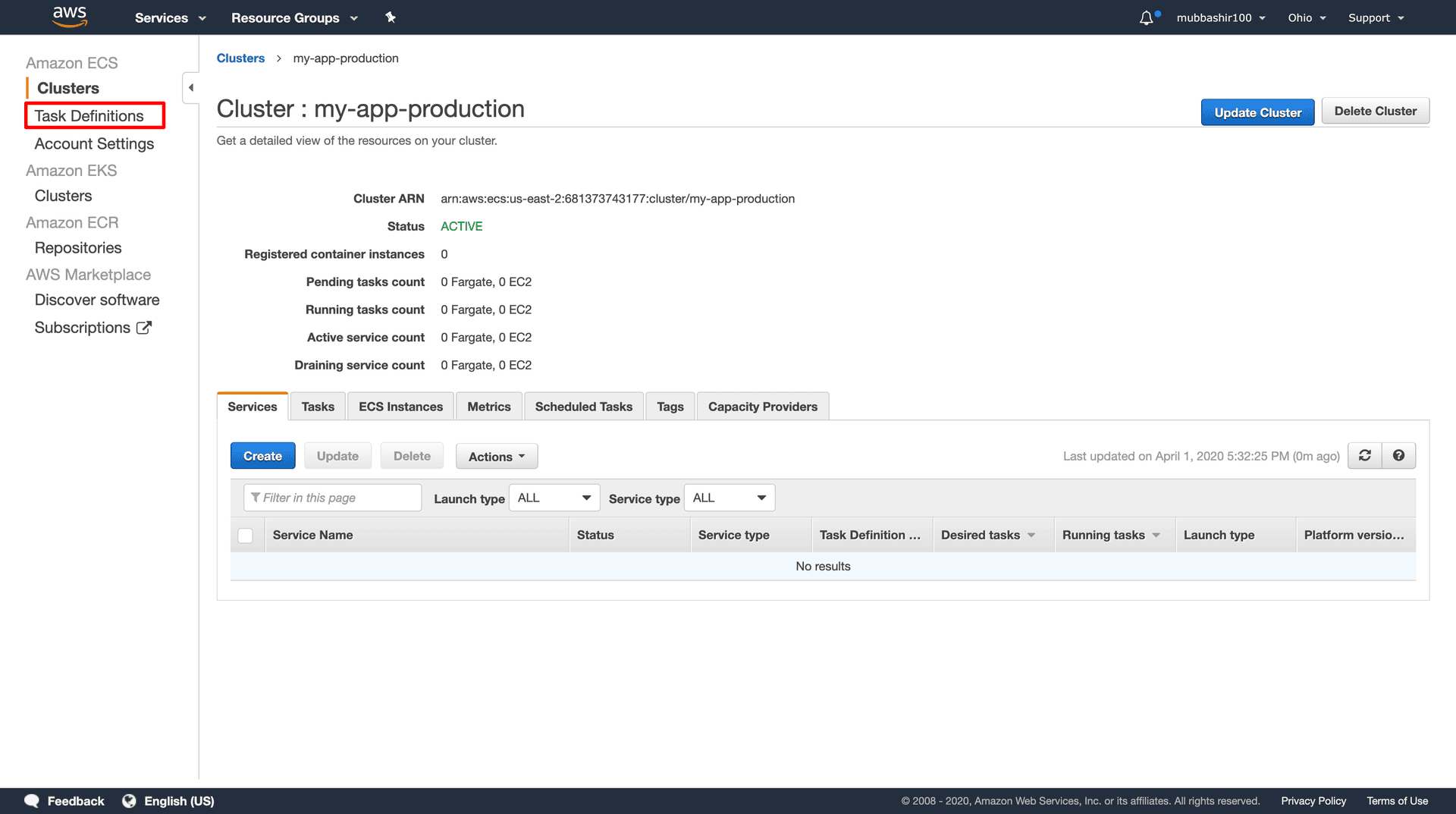Viewport: 1456px width, 814px height.
Task: Sort by Desired tasks arrow icon
Action: pos(1031,536)
